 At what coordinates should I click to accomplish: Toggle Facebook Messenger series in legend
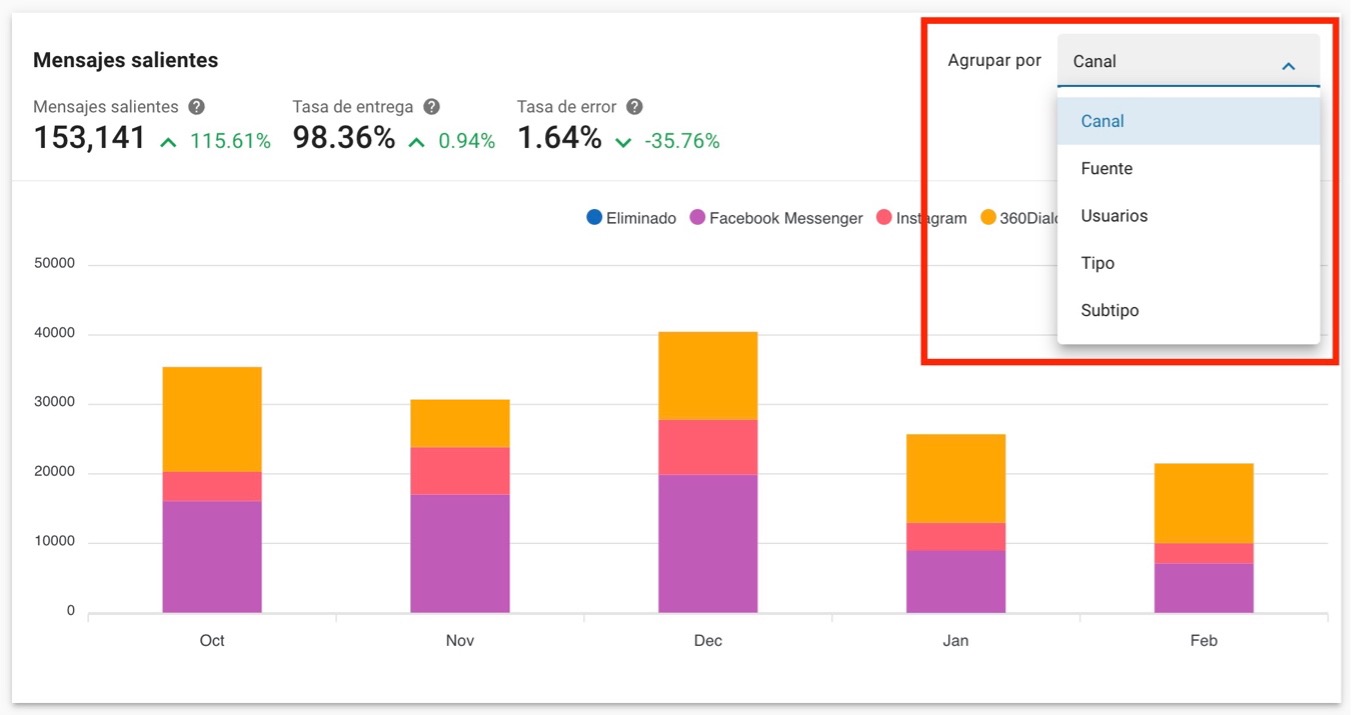pyautogui.click(x=776, y=218)
